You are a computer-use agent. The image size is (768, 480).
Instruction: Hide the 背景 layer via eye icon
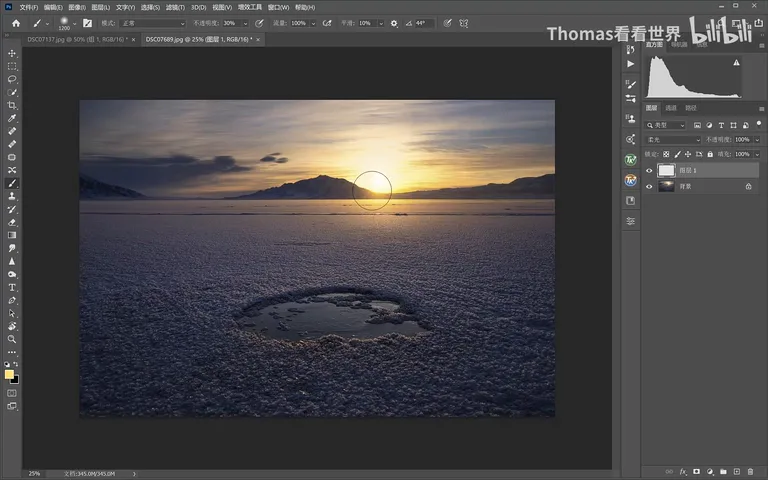649,187
